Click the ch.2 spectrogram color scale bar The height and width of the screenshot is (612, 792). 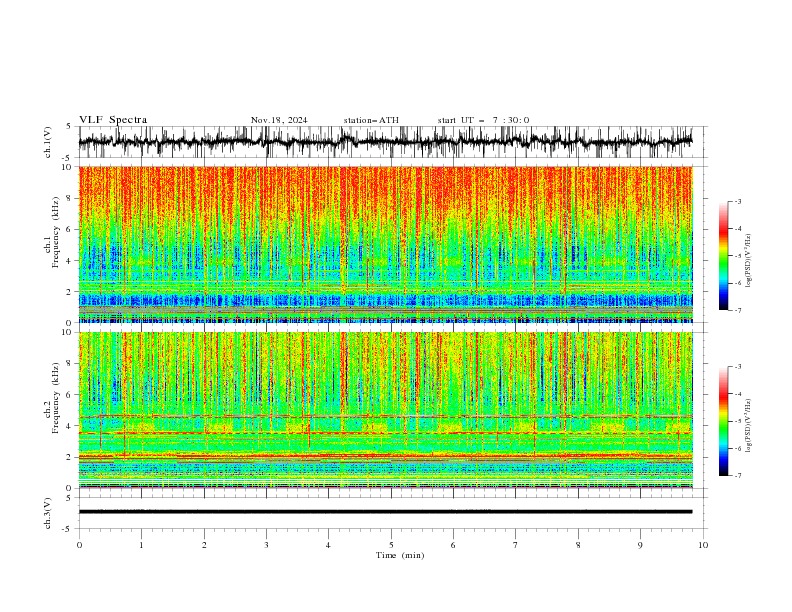coord(723,421)
